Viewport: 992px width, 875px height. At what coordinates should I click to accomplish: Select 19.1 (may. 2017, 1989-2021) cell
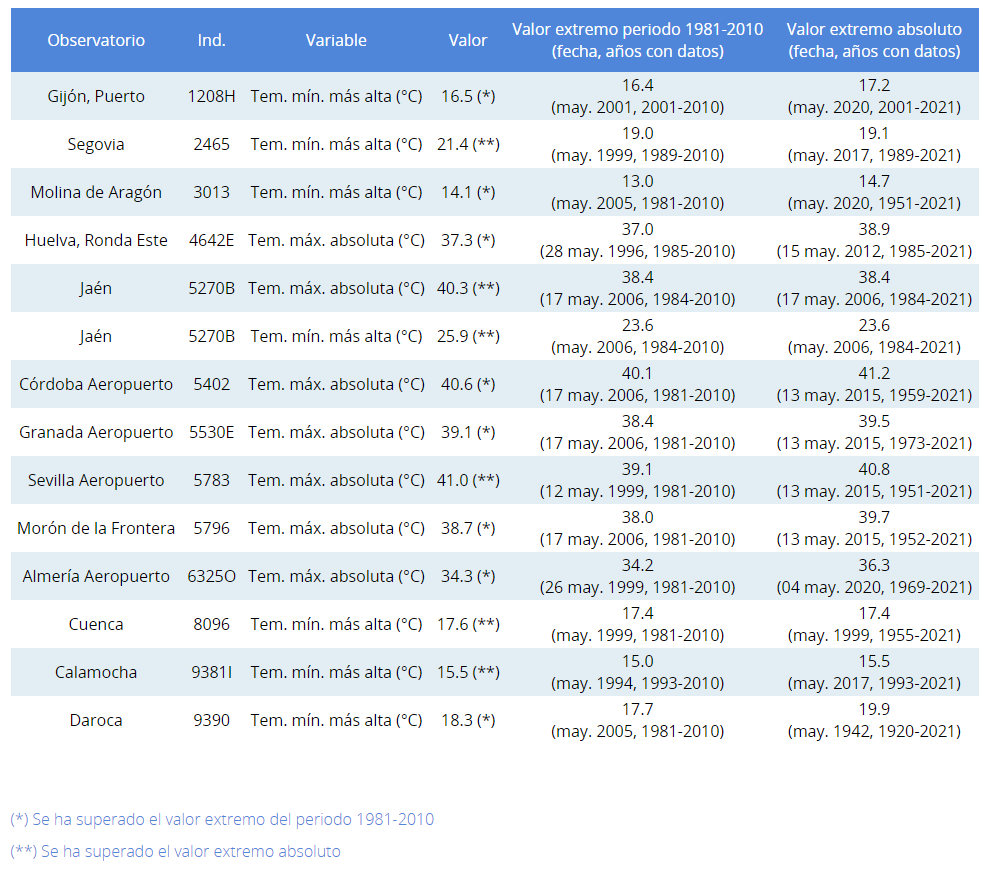pyautogui.click(x=874, y=144)
